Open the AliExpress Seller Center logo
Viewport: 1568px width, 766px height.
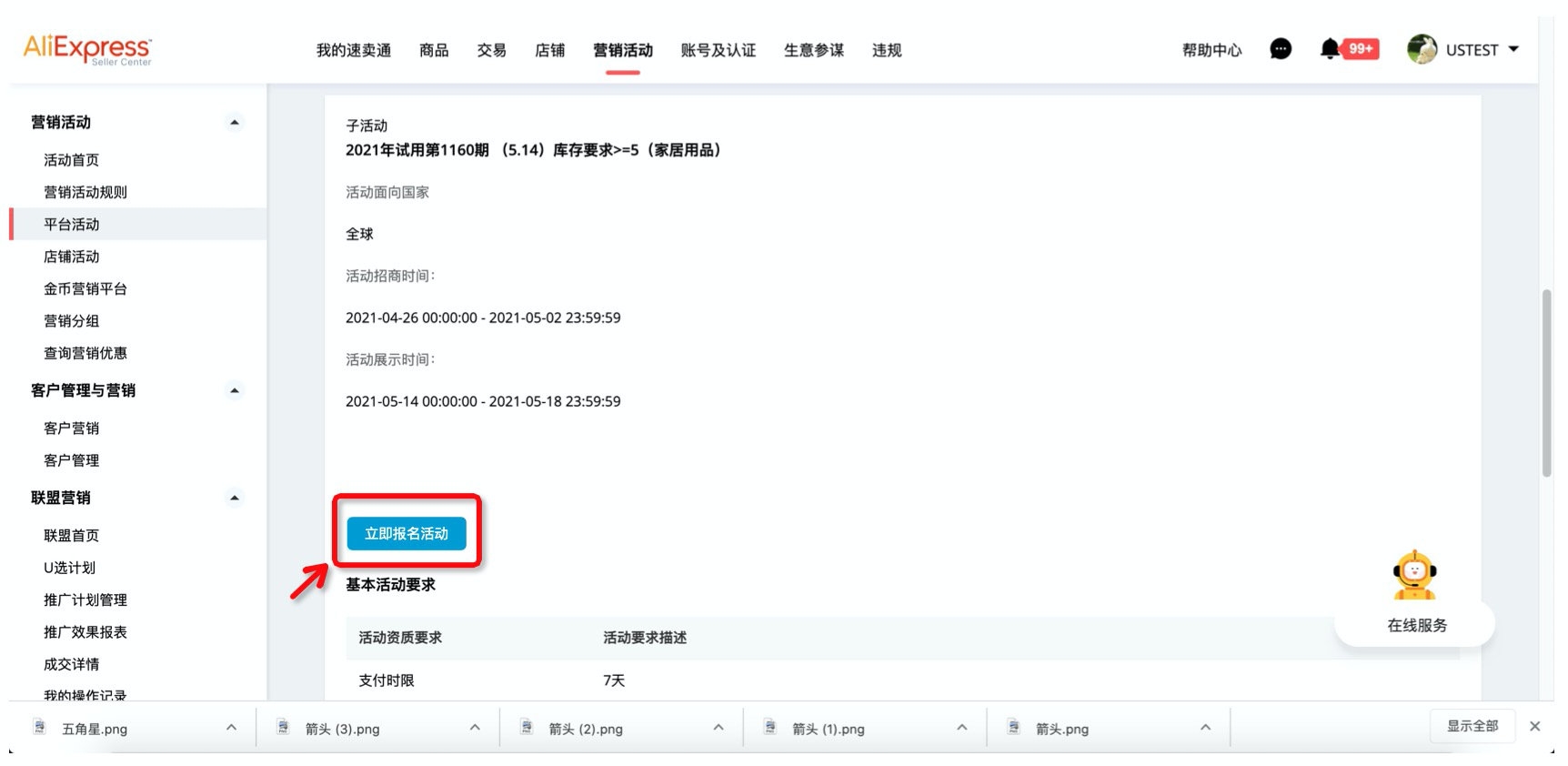tap(87, 49)
